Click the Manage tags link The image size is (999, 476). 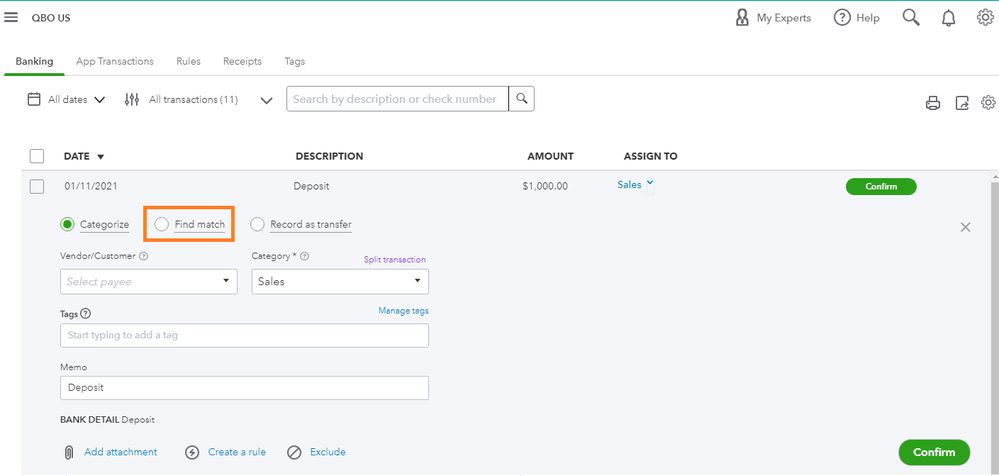[403, 311]
